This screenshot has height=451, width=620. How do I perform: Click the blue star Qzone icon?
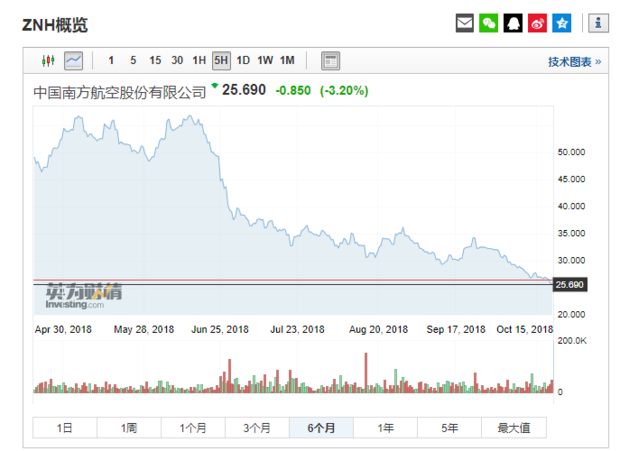click(562, 23)
